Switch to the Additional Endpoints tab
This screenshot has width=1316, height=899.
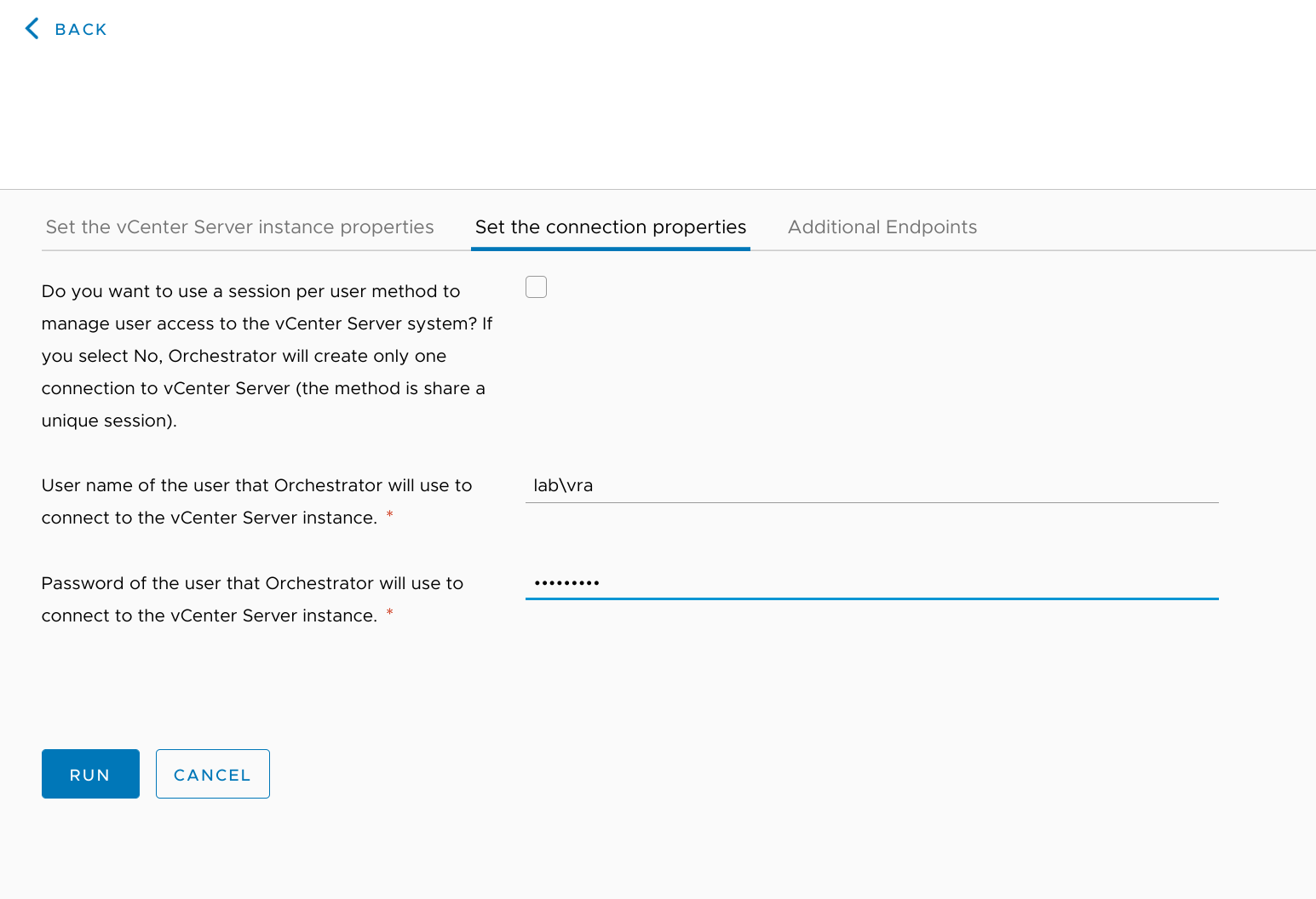tap(882, 227)
